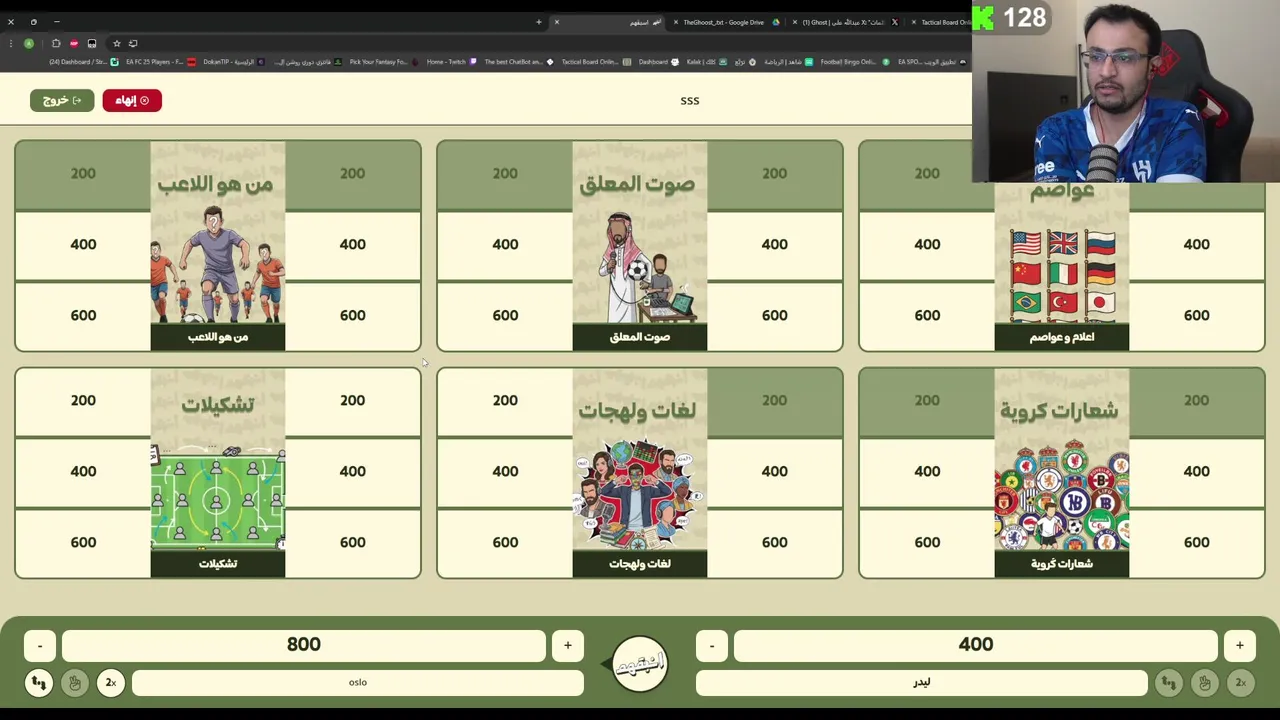The width and height of the screenshot is (1280, 720).
Task: Pick the right 600 question of اعلام و عواصم
Action: click(x=1197, y=316)
